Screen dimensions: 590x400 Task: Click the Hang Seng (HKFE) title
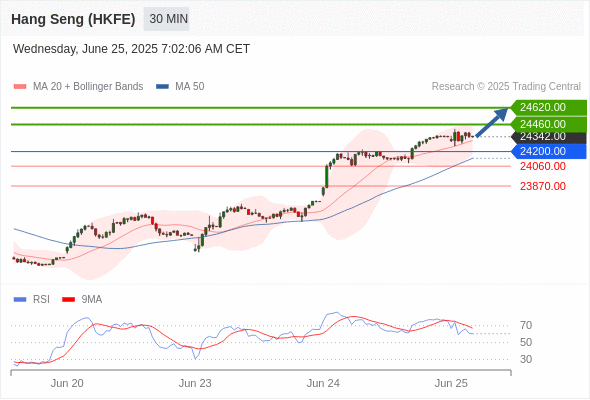click(73, 19)
